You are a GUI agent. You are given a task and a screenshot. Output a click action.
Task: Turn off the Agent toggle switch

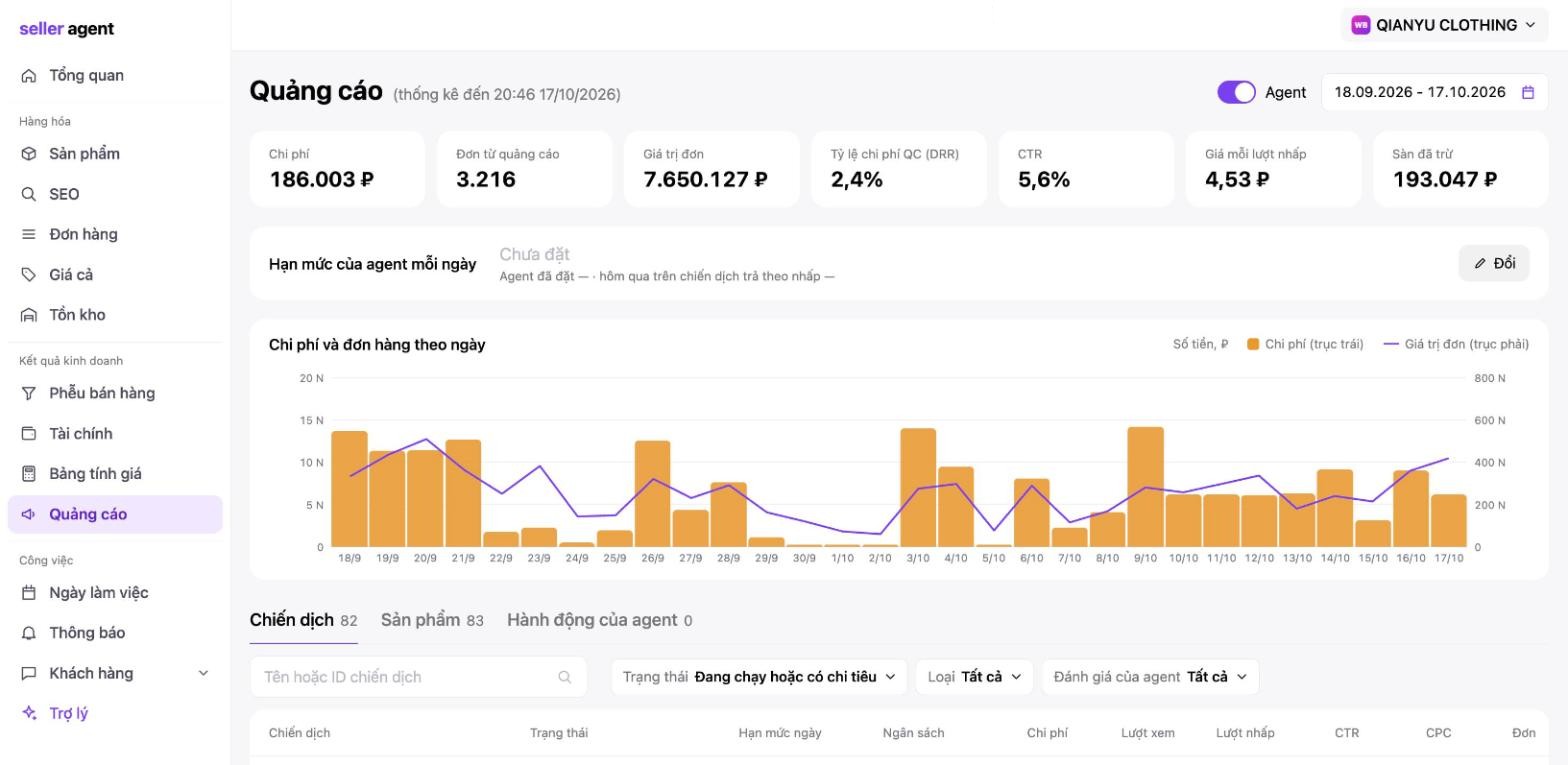1236,92
